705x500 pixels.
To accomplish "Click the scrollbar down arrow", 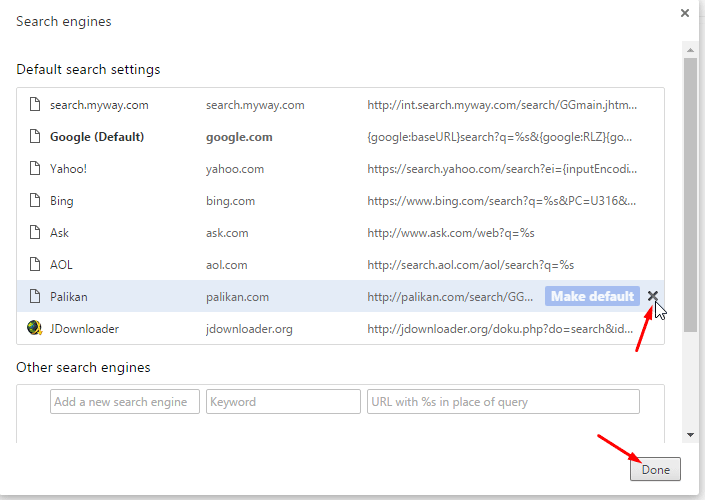I will coord(690,435).
